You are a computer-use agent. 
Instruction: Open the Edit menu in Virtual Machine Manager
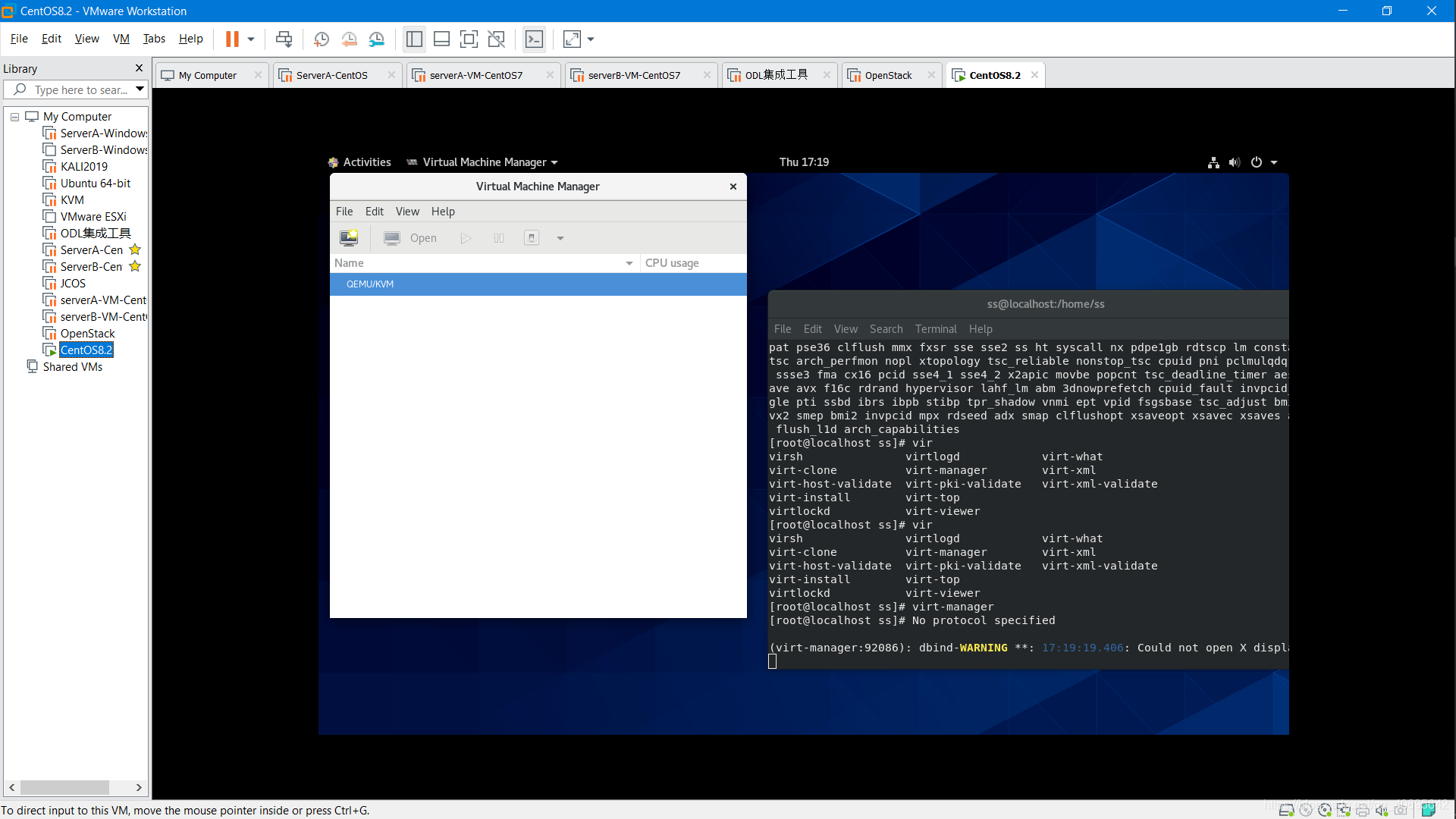(374, 211)
